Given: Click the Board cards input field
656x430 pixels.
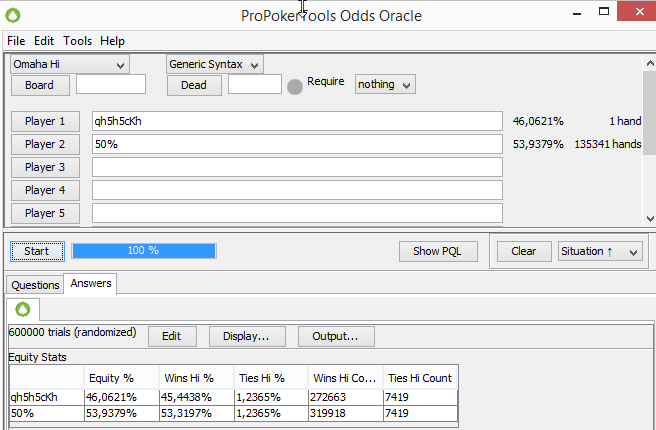Looking at the screenshot, I should pos(111,84).
